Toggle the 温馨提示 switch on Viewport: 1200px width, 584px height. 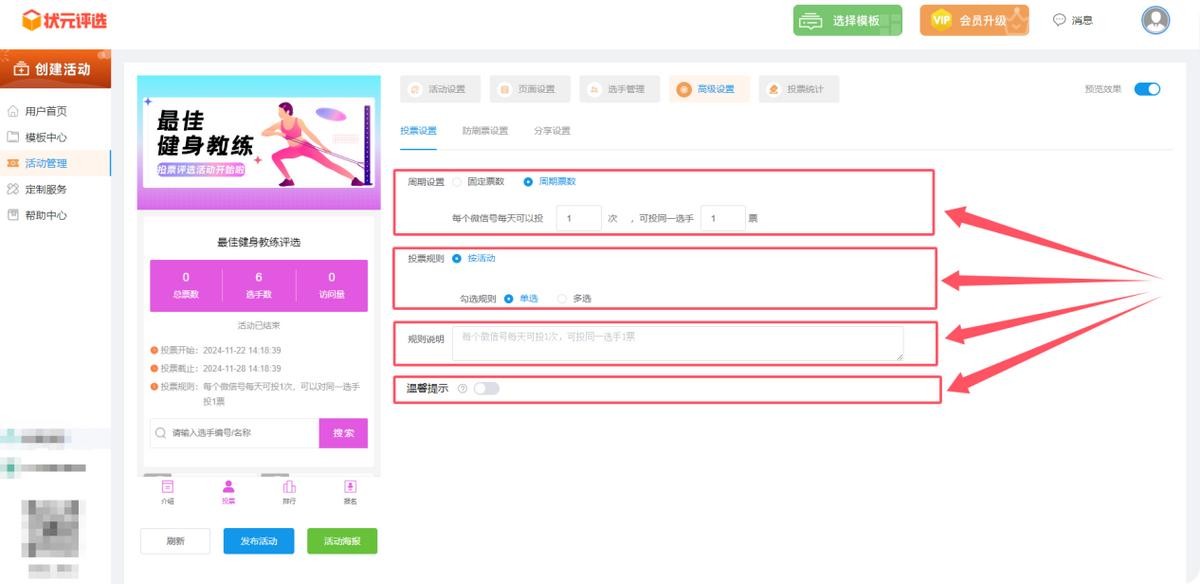click(x=486, y=388)
